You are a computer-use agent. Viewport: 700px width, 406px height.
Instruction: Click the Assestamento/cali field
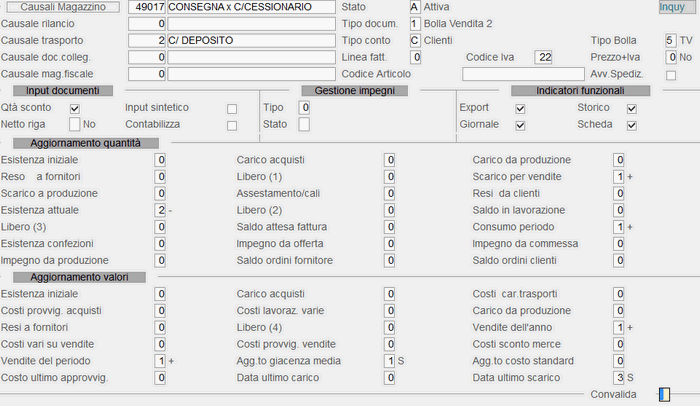click(x=389, y=194)
